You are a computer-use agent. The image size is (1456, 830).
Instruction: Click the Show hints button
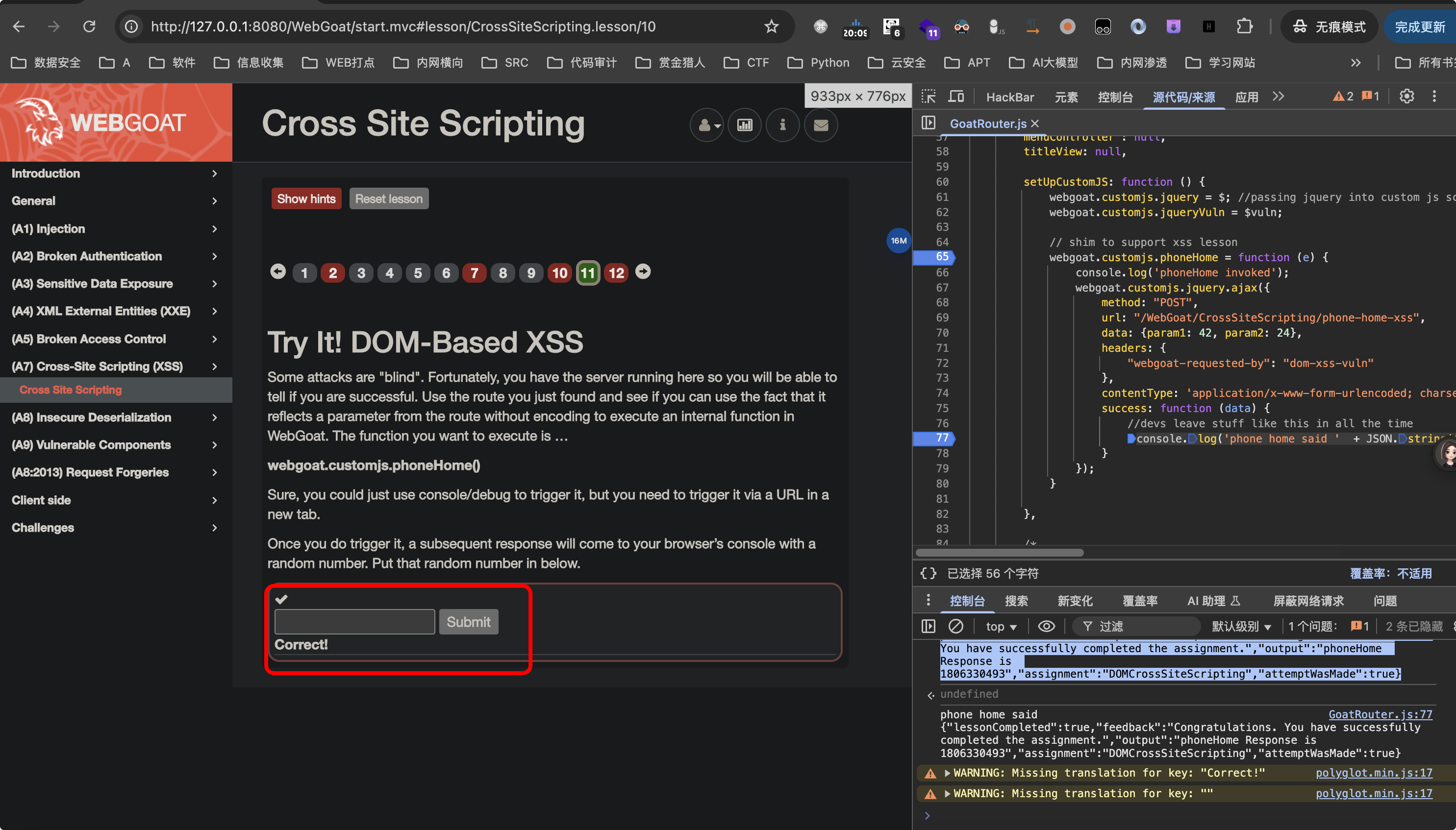click(x=306, y=198)
